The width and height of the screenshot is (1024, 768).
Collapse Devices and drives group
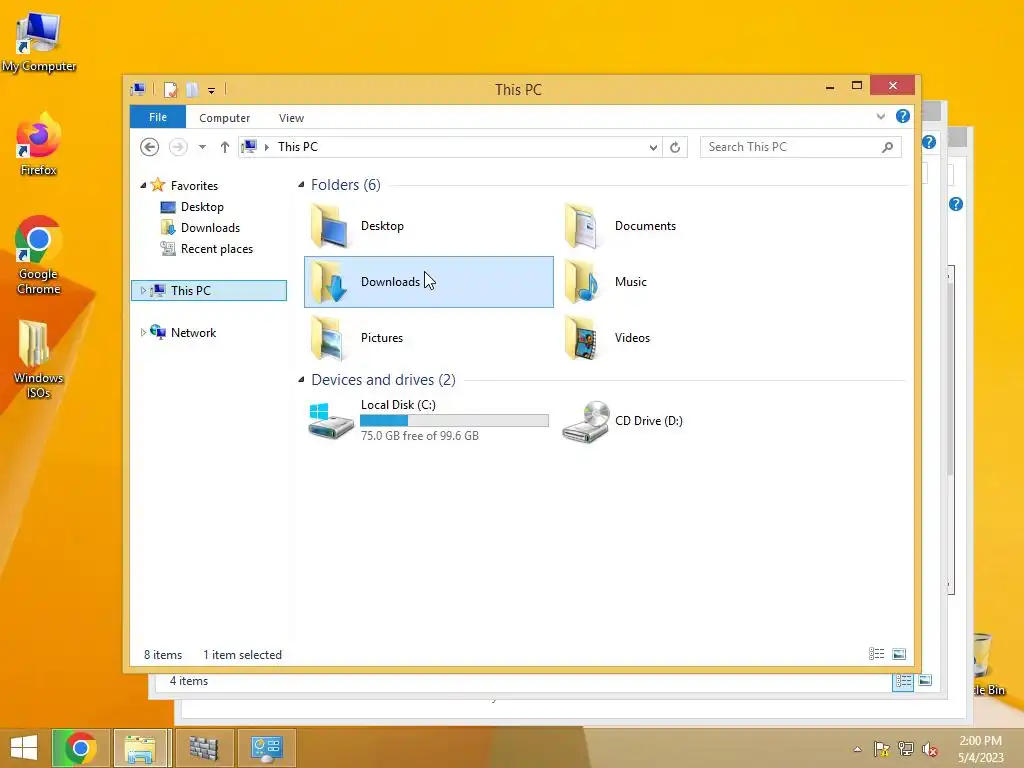(x=301, y=379)
